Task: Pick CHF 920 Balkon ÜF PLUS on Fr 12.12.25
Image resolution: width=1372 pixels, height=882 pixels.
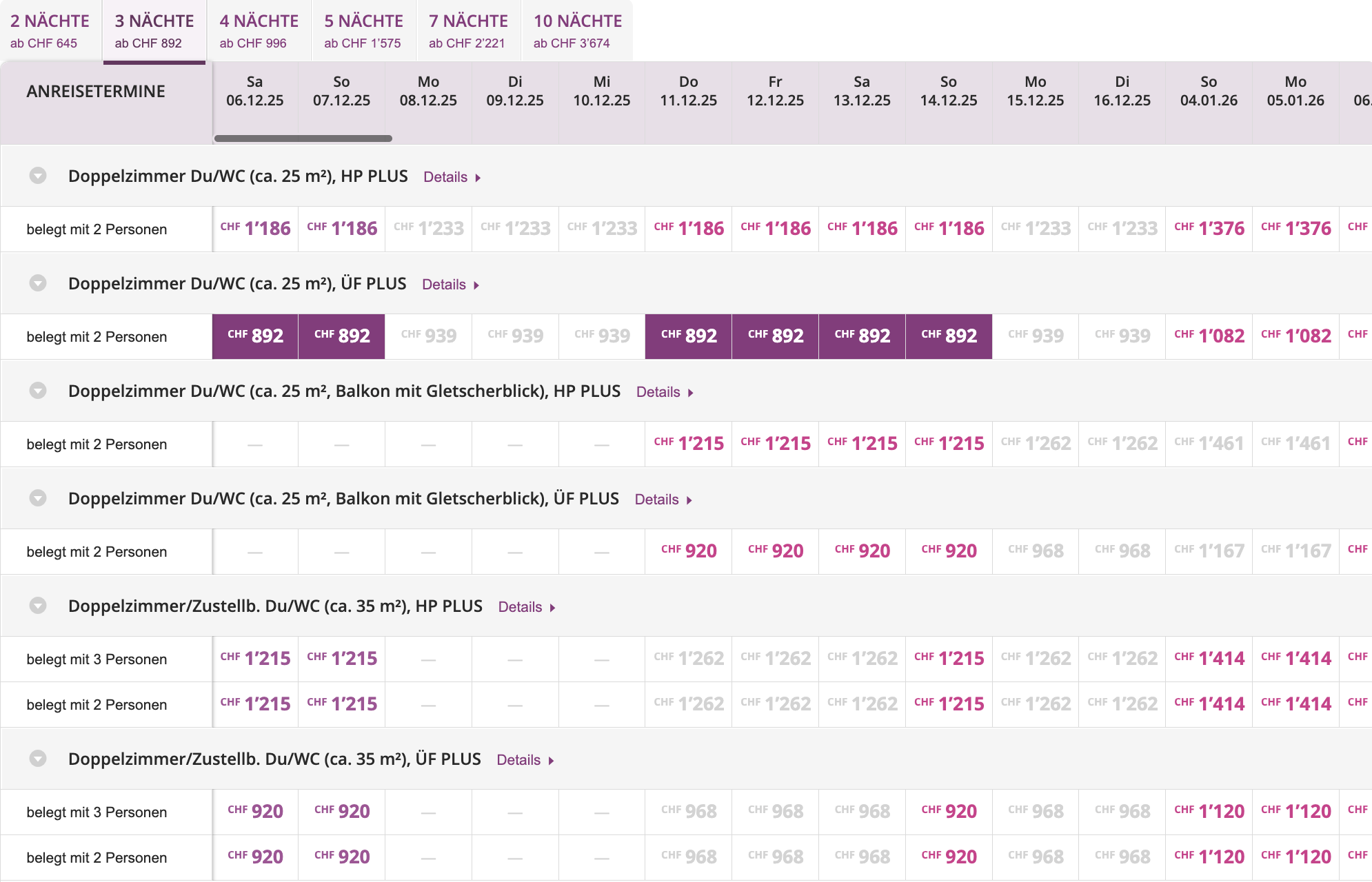Action: tap(776, 551)
